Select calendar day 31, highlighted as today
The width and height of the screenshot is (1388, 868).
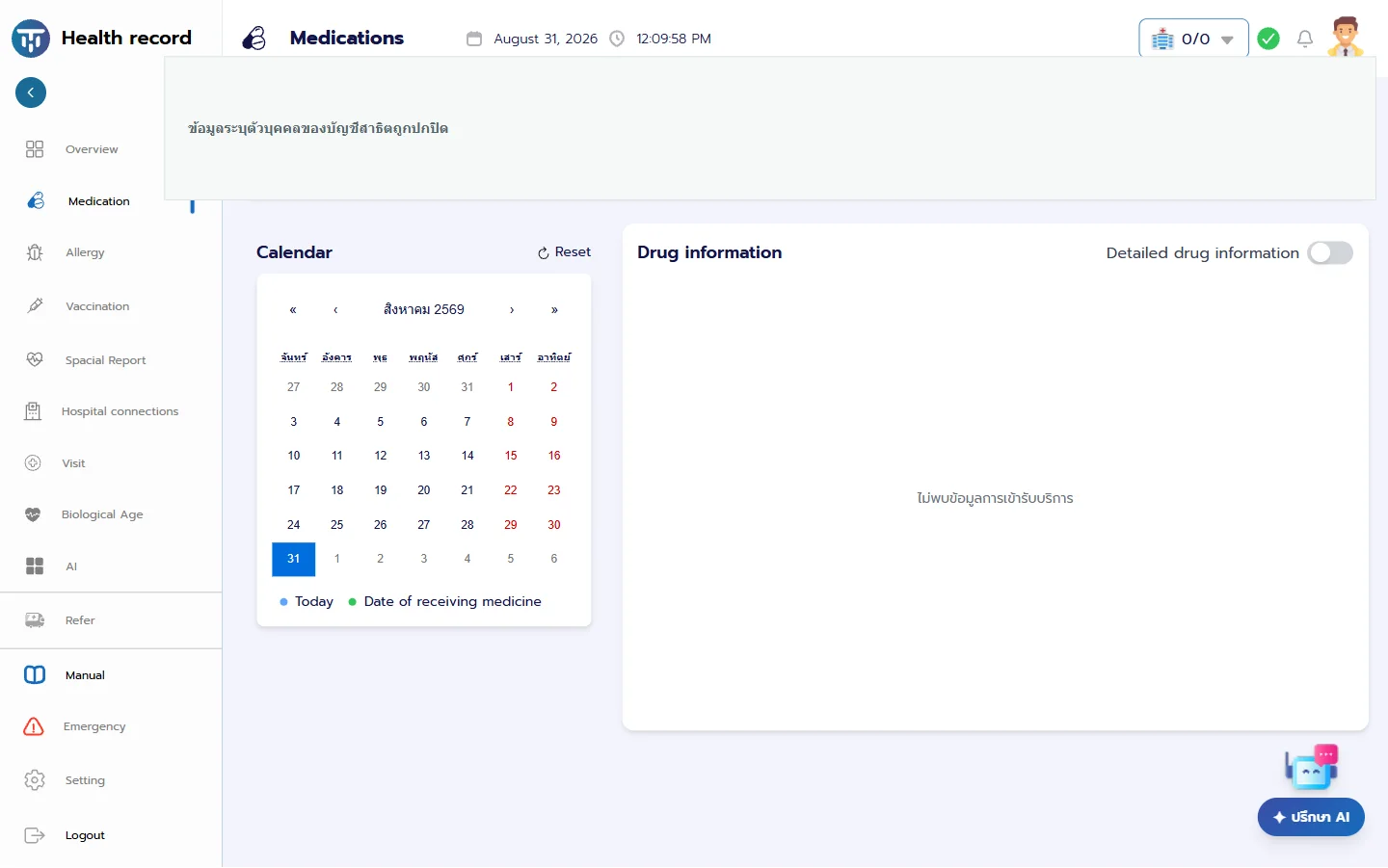click(x=294, y=559)
